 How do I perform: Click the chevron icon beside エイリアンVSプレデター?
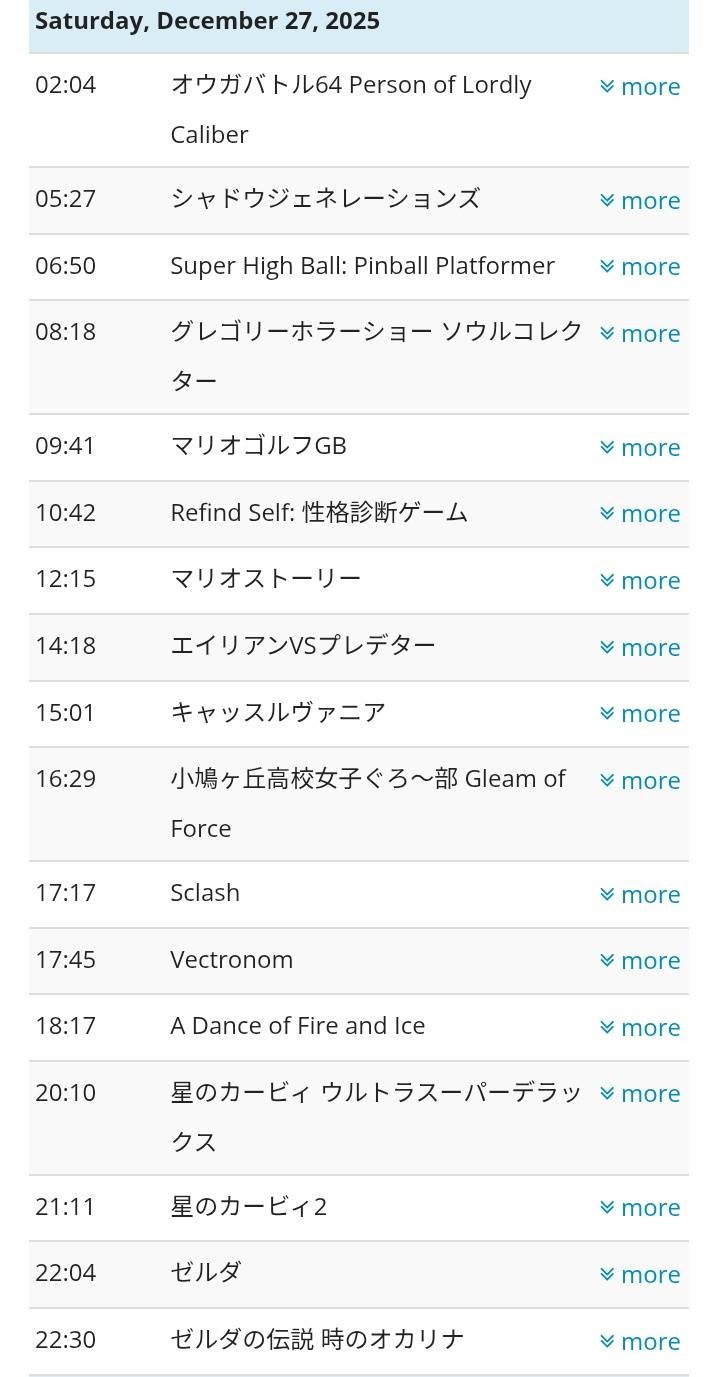(607, 648)
